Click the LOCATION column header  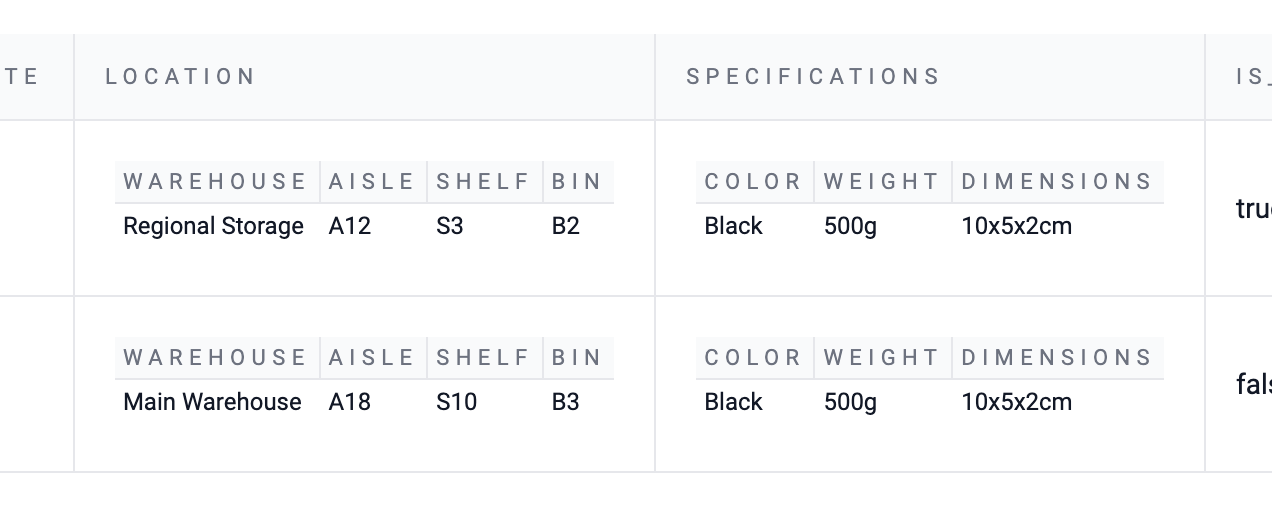pyautogui.click(x=181, y=77)
